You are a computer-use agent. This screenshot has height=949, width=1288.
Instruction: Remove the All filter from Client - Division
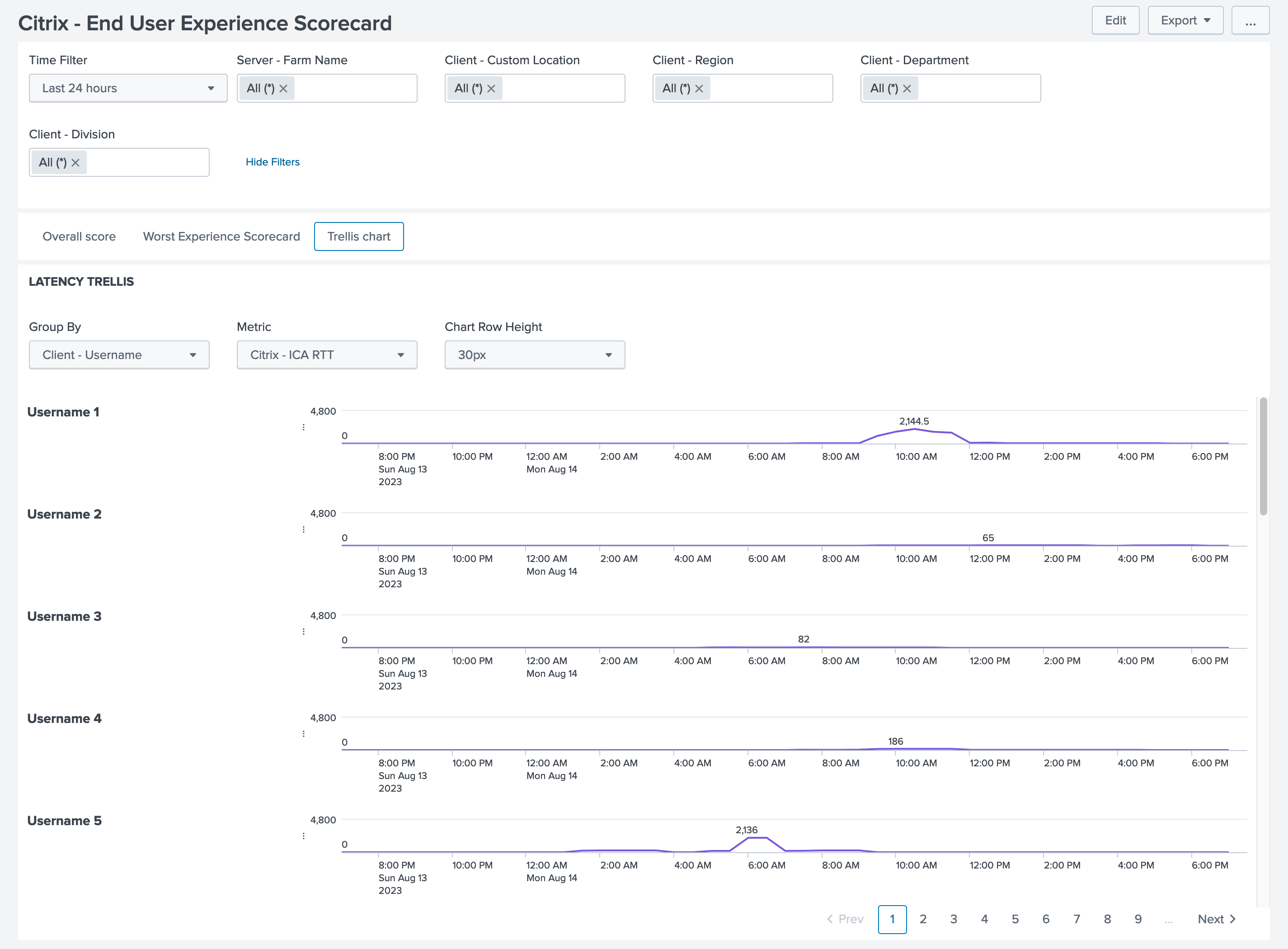(x=75, y=162)
